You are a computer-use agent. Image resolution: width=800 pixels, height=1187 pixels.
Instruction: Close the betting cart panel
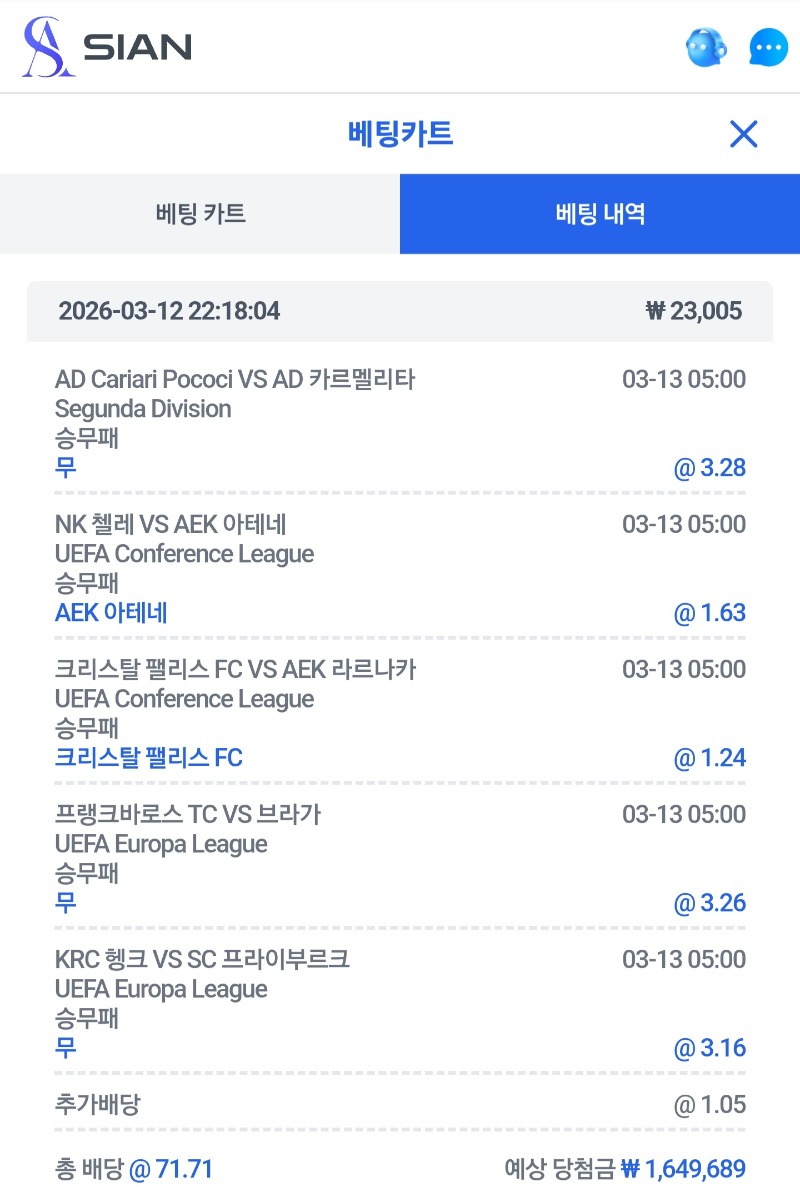coord(743,134)
